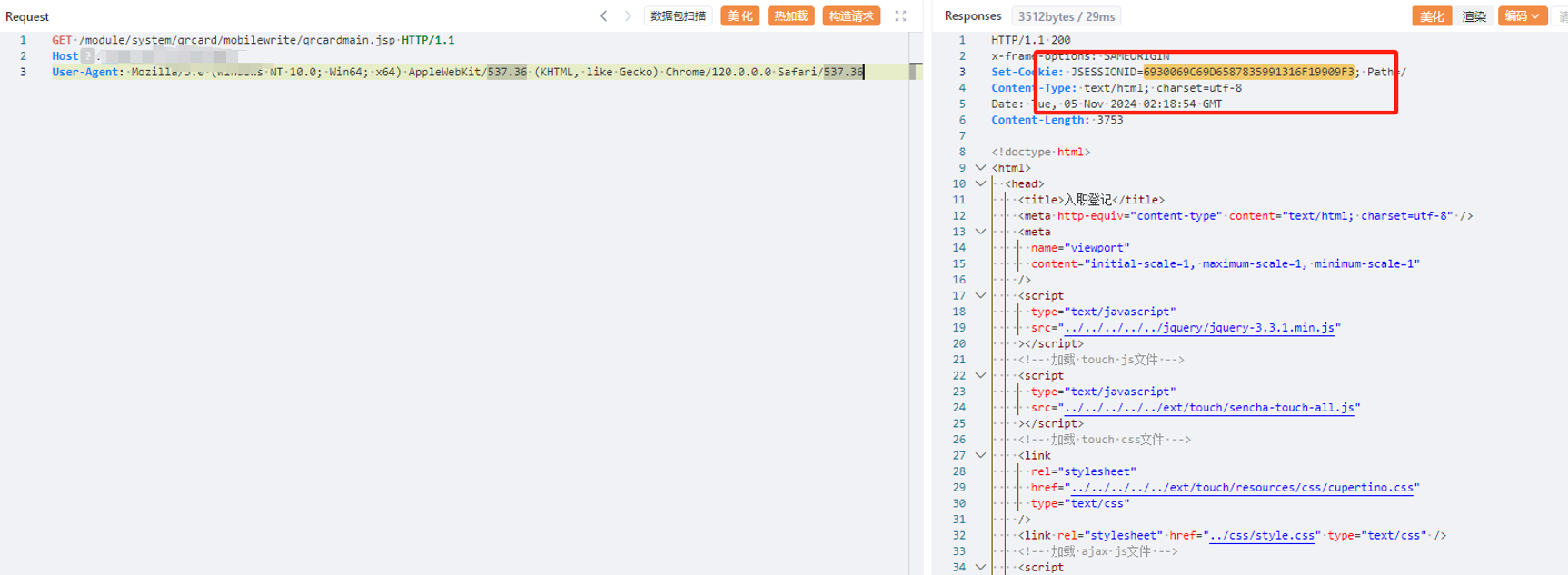Open the cupertino.css link
1568x575 pixels.
(x=1242, y=488)
